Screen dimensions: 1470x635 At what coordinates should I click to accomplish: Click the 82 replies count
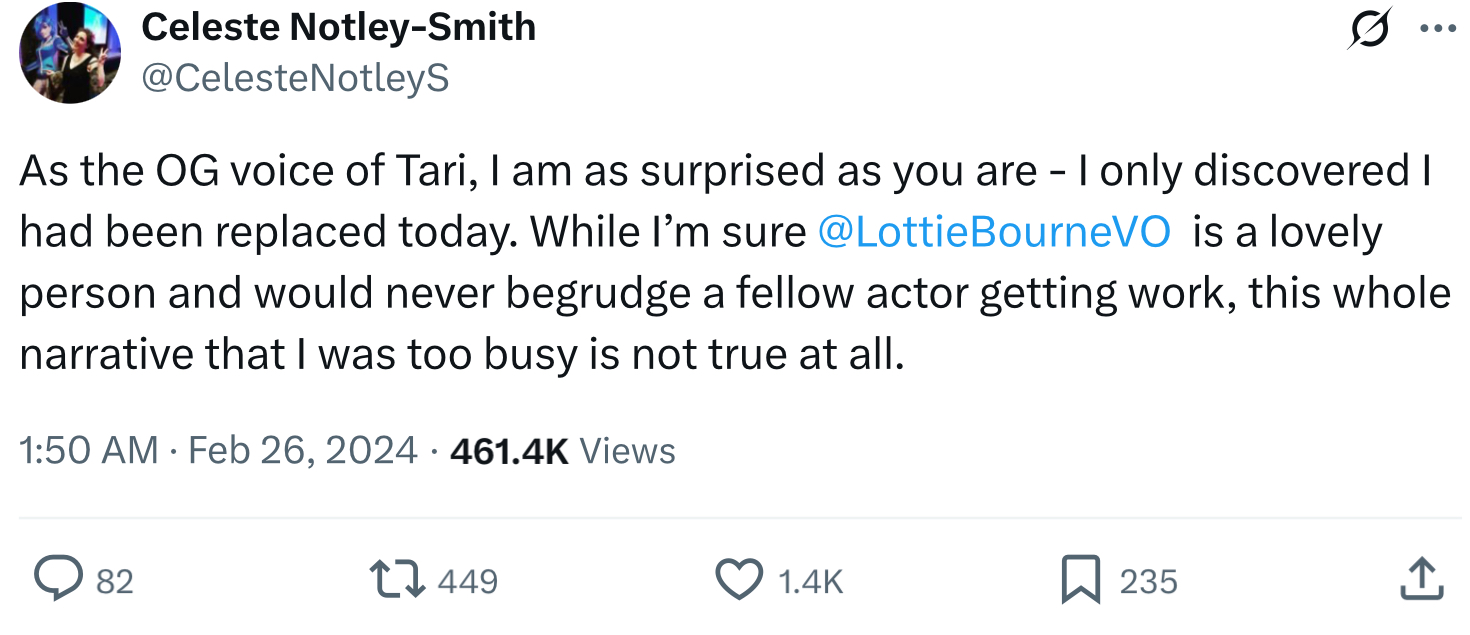click(x=115, y=581)
